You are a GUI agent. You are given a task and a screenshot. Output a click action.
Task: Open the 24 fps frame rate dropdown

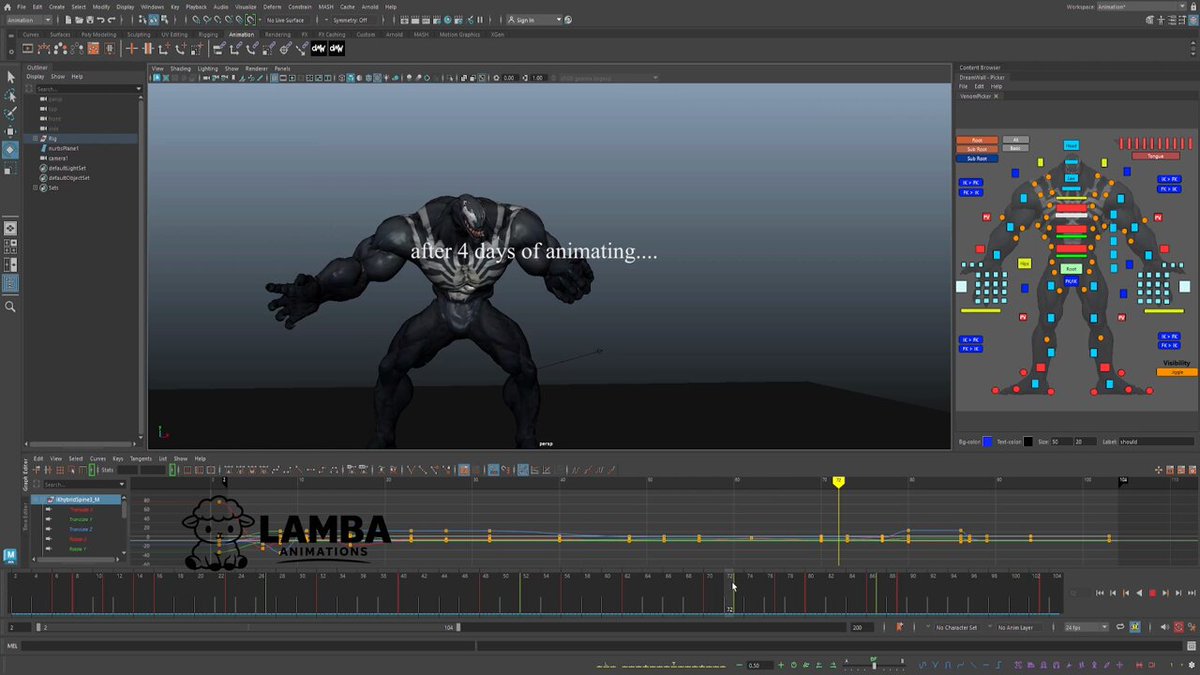click(x=1085, y=627)
